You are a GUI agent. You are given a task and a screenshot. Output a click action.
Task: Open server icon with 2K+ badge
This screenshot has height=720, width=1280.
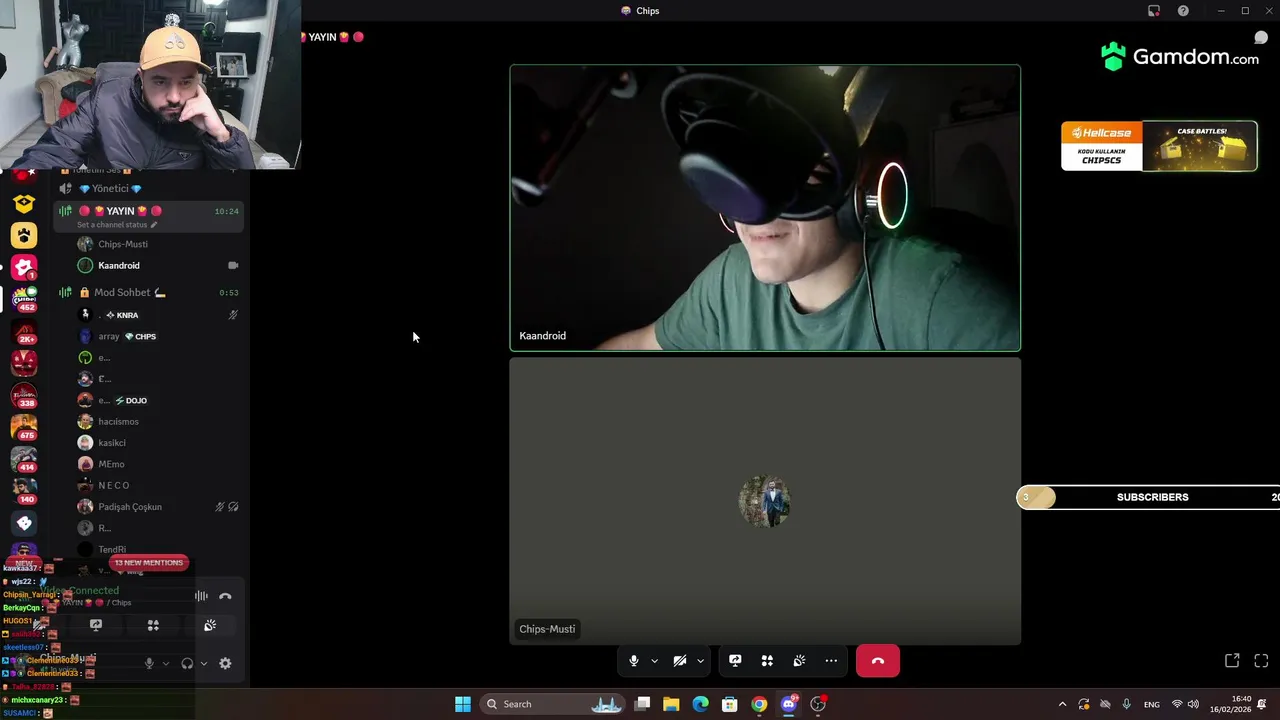point(24,331)
